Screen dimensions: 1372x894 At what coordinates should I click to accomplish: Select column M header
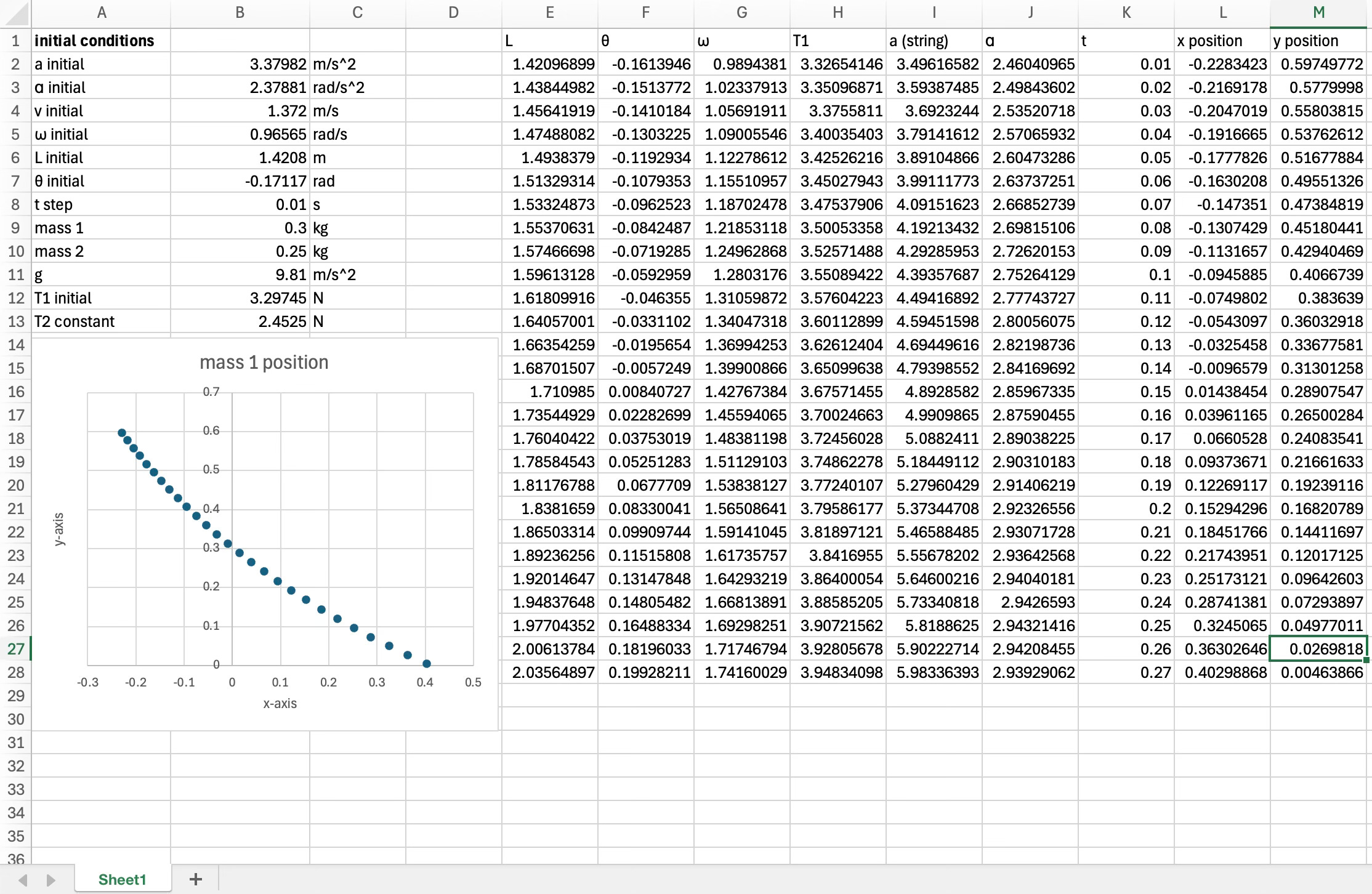pyautogui.click(x=1318, y=13)
